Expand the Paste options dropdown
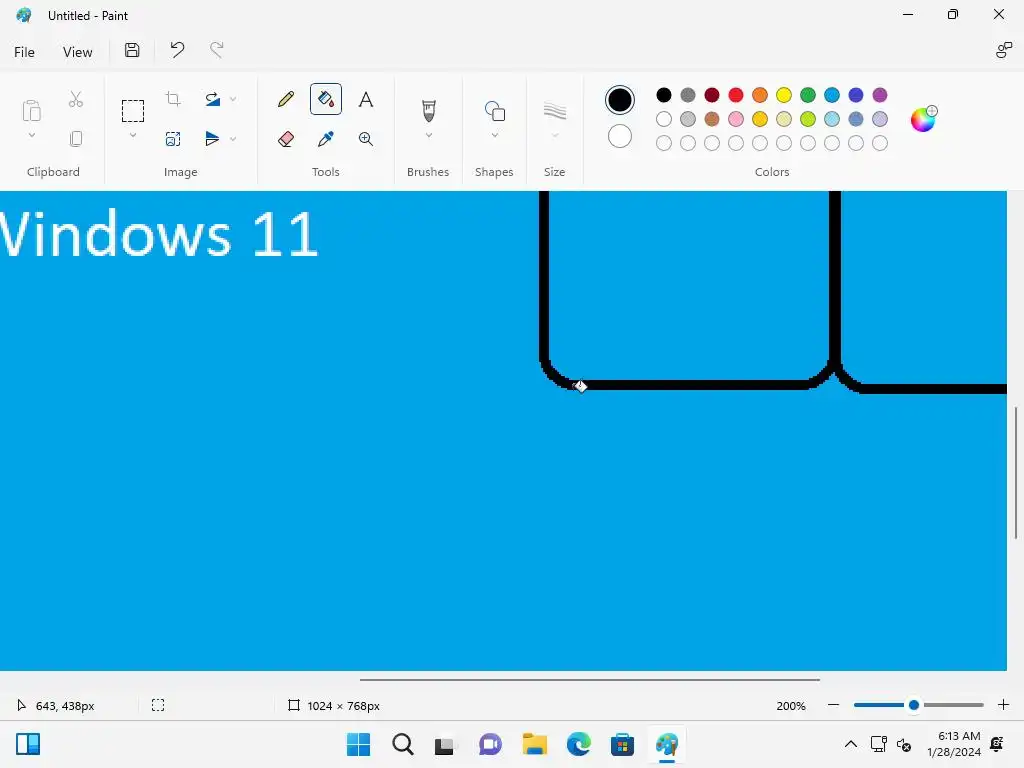The height and width of the screenshot is (768, 1024). [x=31, y=135]
